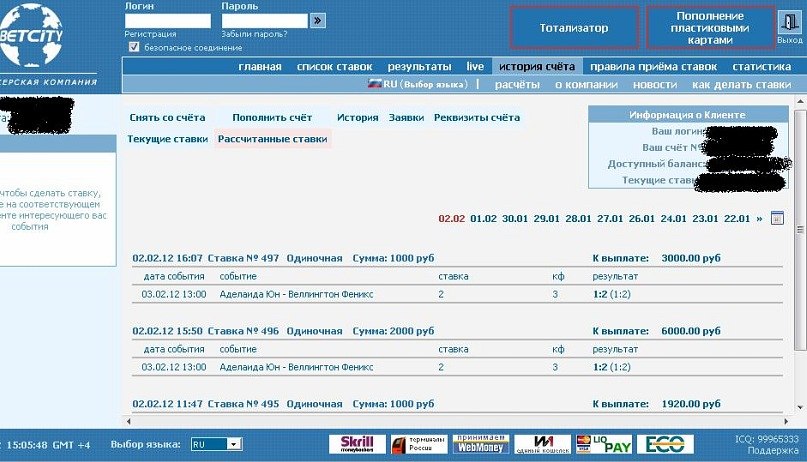
Task: Click the vertical scrollbar down arrow
Action: click(x=800, y=407)
